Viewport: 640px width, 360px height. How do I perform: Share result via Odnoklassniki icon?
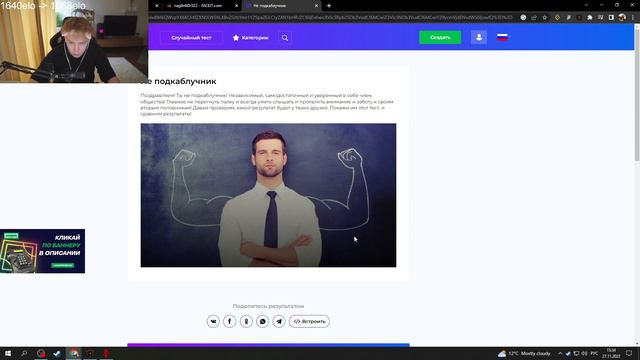click(x=246, y=321)
